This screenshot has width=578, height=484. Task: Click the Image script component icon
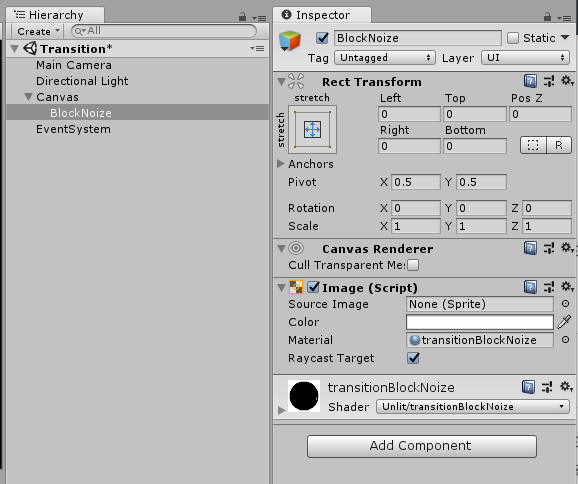pyautogui.click(x=296, y=287)
